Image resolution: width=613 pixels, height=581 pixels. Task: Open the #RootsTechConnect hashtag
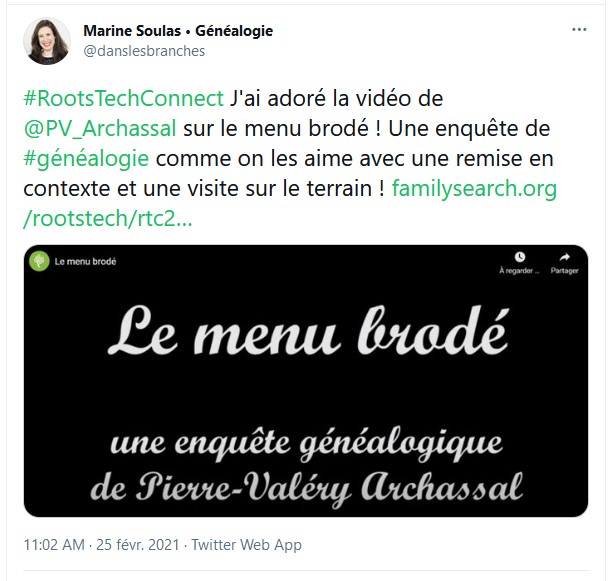pos(124,98)
